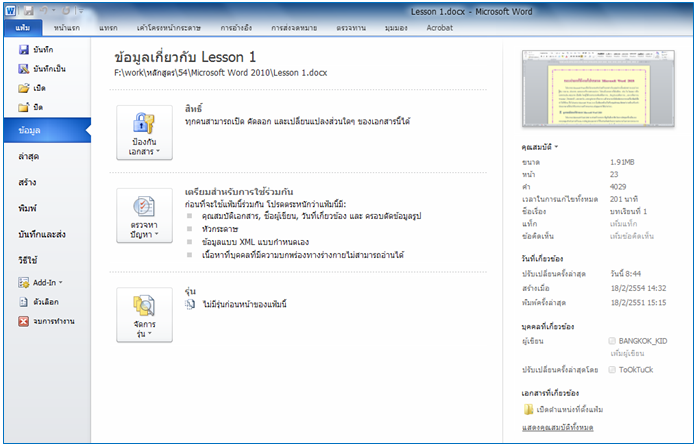Click the เพิ่มแท็ก (Add a tag) field
This screenshot has width=696, height=445.
[623, 224]
